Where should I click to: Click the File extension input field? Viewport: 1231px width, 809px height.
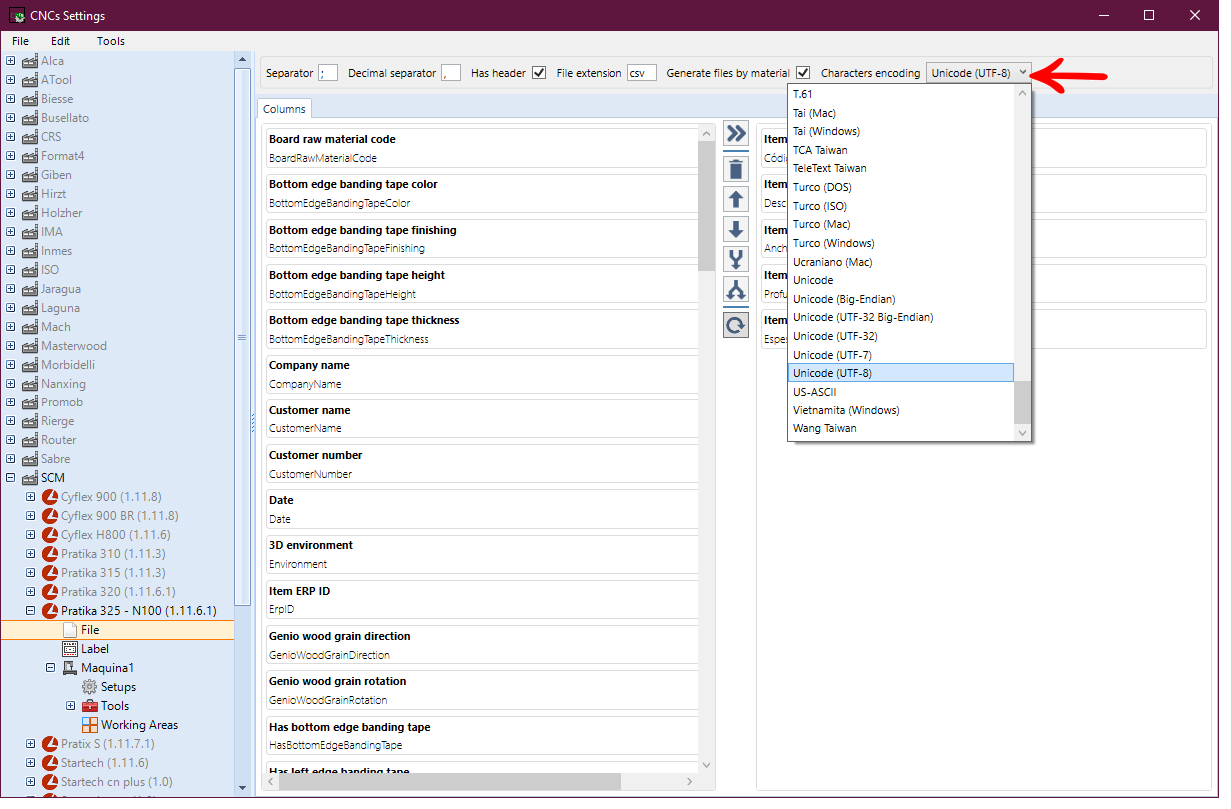pyautogui.click(x=642, y=73)
